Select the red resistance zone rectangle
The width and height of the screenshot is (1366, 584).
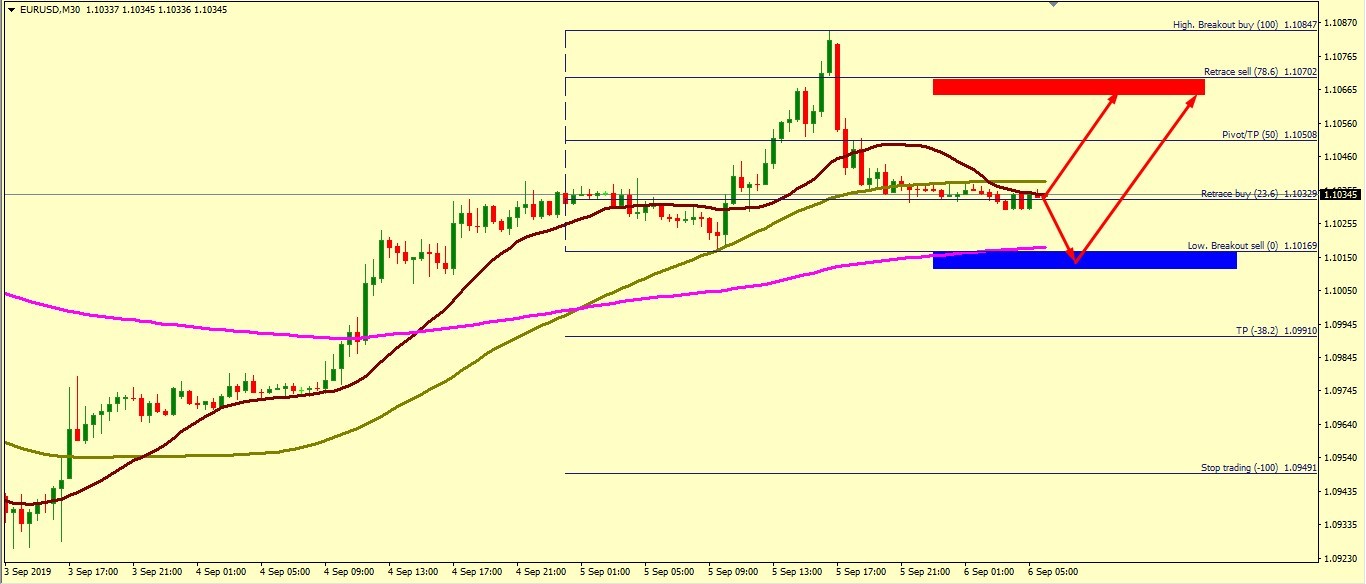(x=1068, y=87)
